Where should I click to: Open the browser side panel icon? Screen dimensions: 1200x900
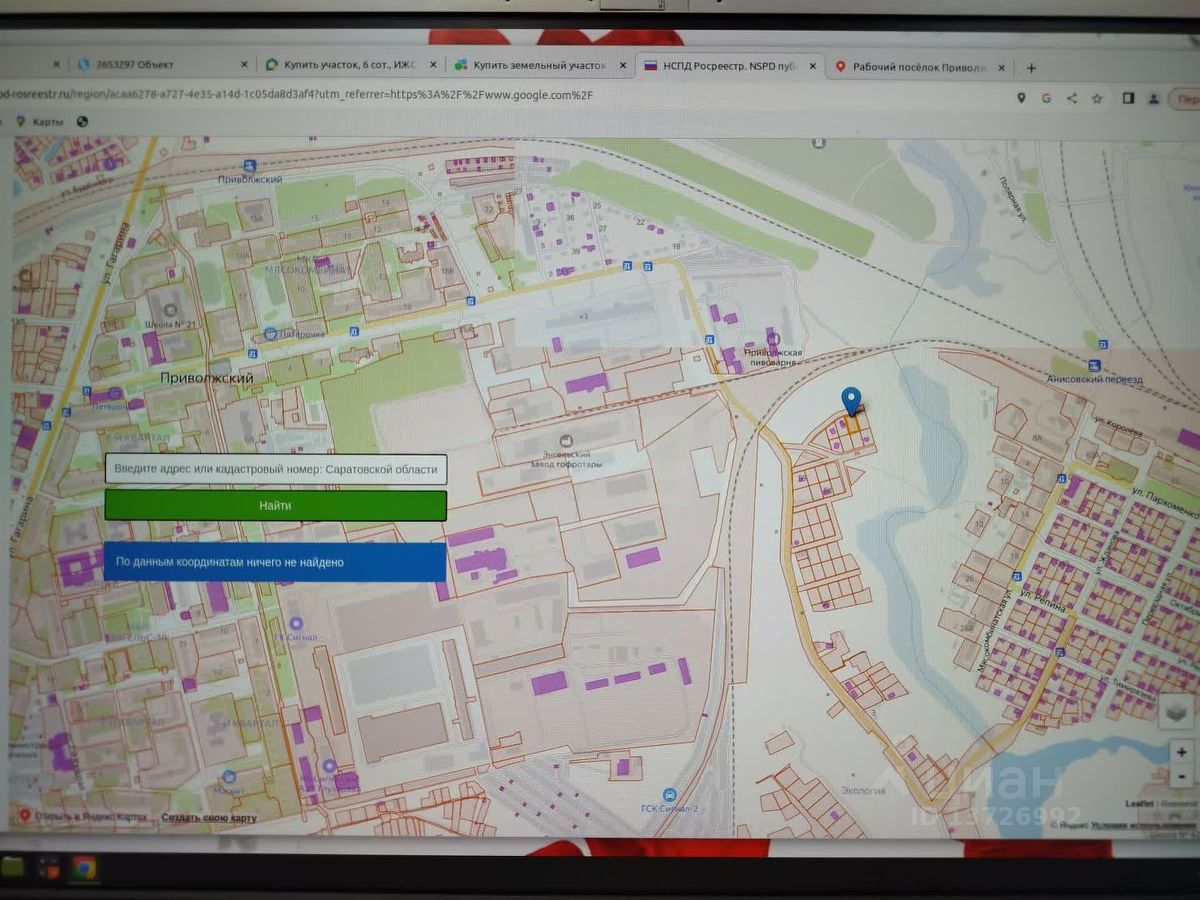tap(1128, 98)
